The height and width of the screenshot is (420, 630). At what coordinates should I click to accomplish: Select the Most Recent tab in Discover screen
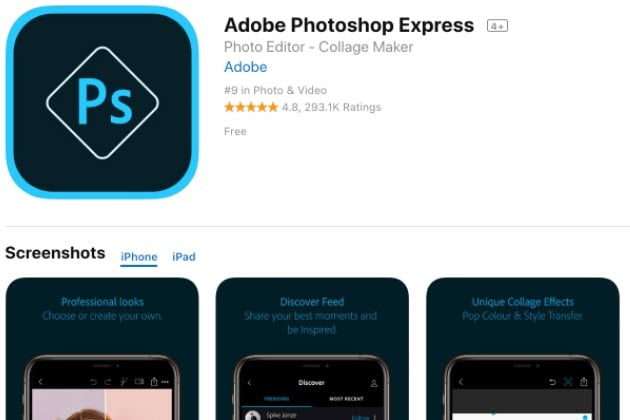(x=346, y=399)
